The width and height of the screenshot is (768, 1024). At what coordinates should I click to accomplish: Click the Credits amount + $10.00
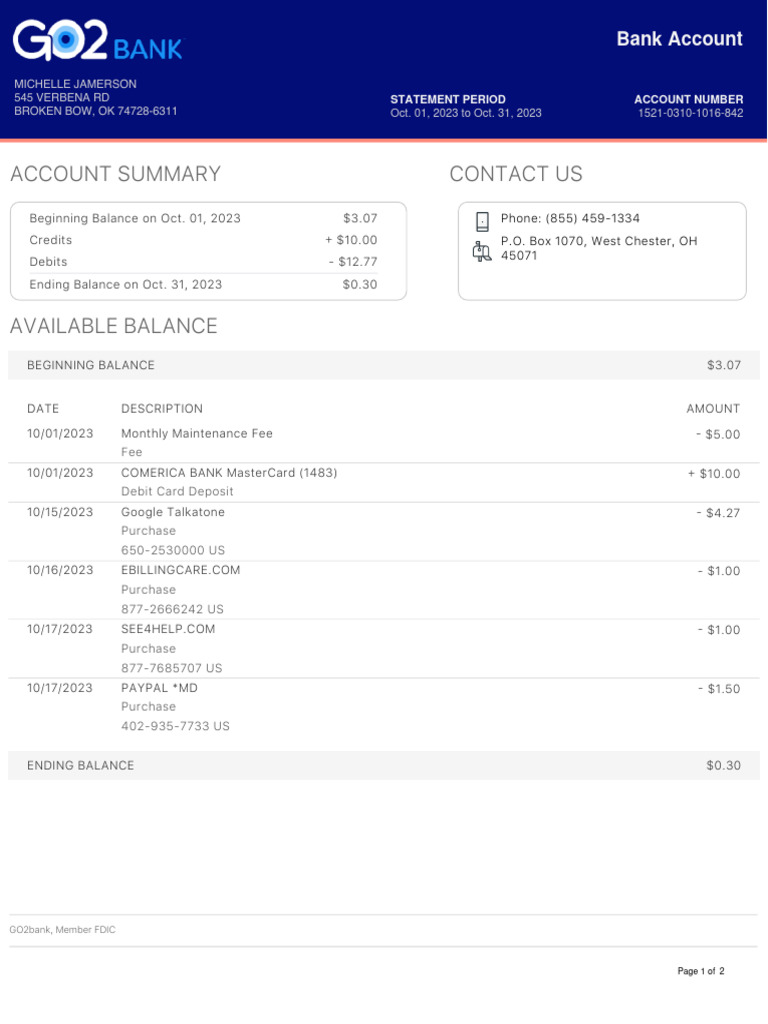click(351, 240)
